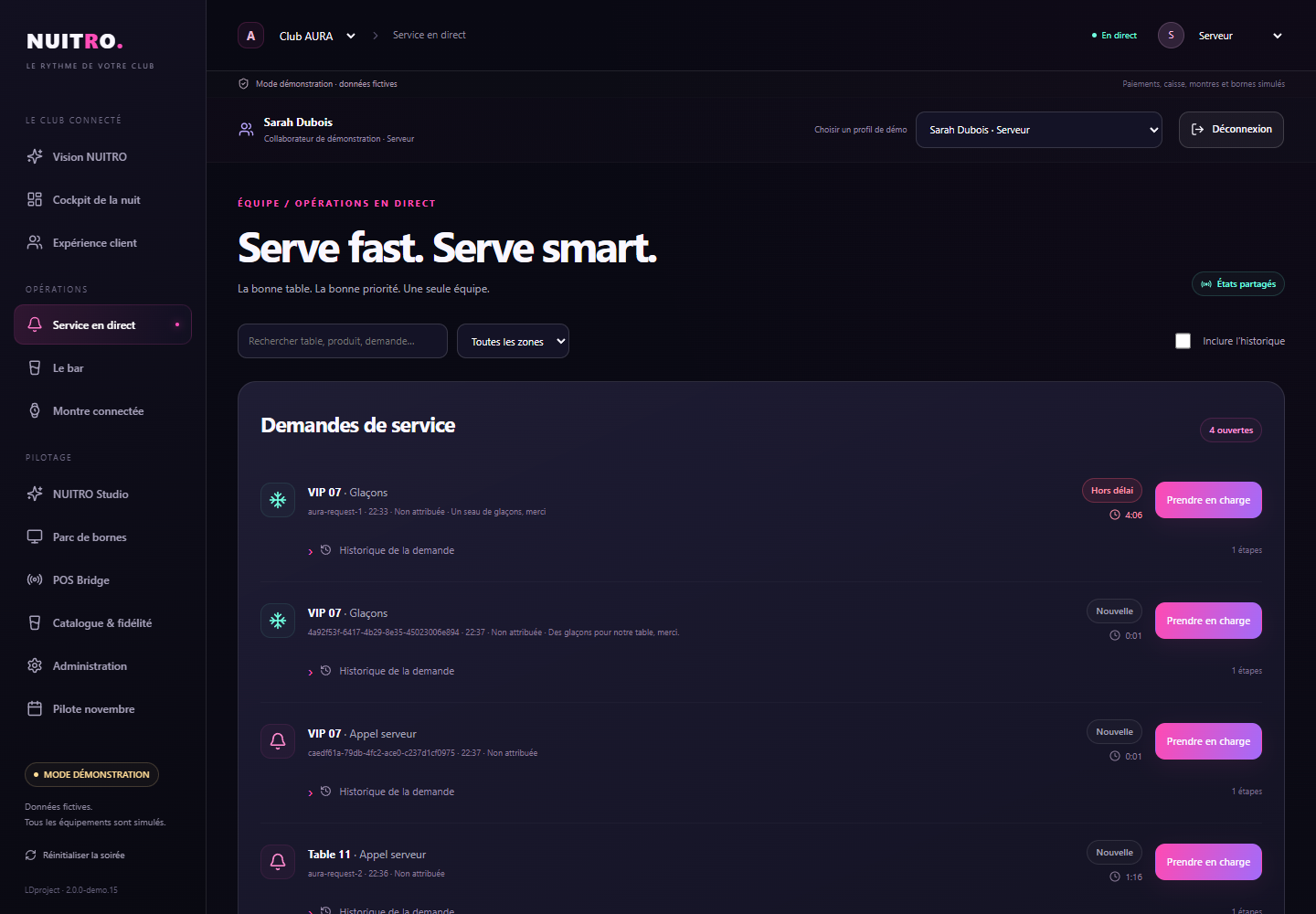Enable the Inclure l'historique checkbox
Image resolution: width=1316 pixels, height=914 pixels.
1183,341
